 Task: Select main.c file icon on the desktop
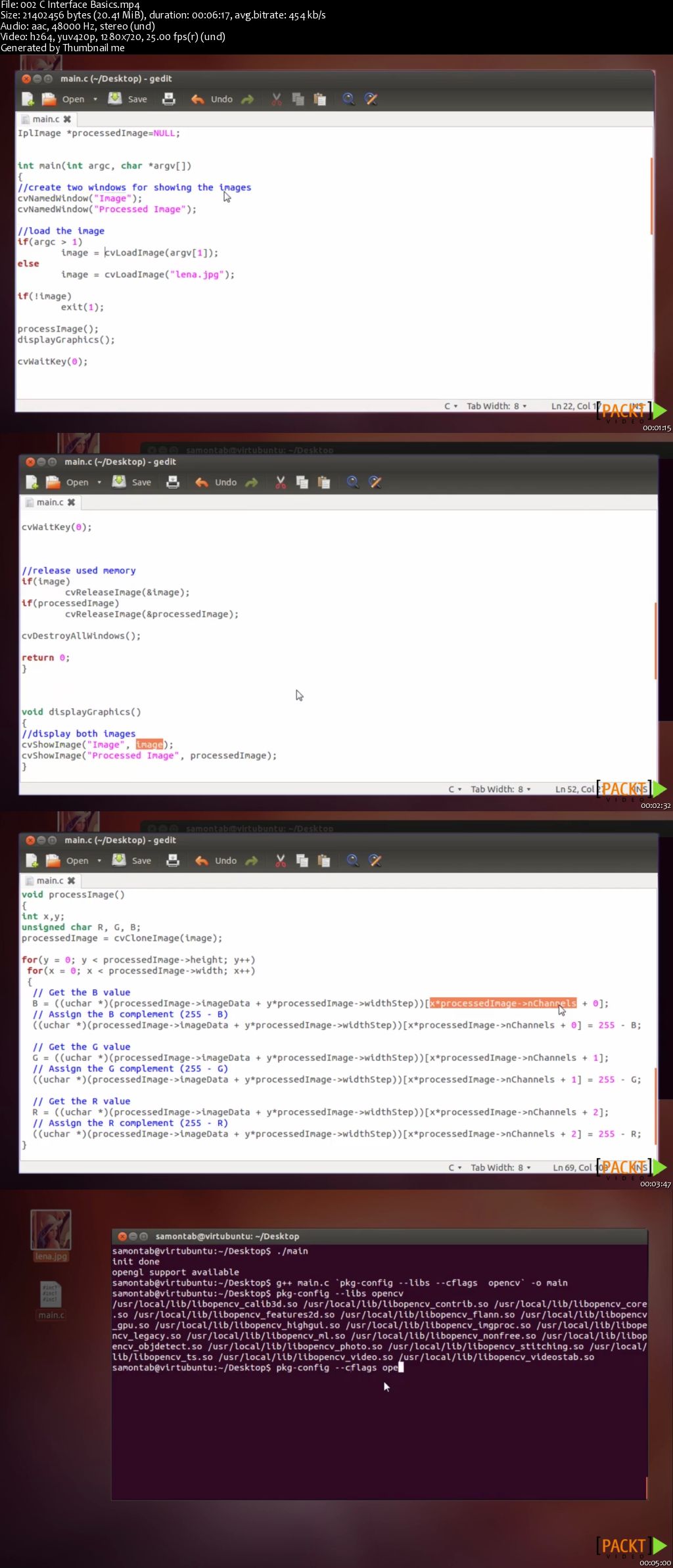click(x=51, y=1300)
